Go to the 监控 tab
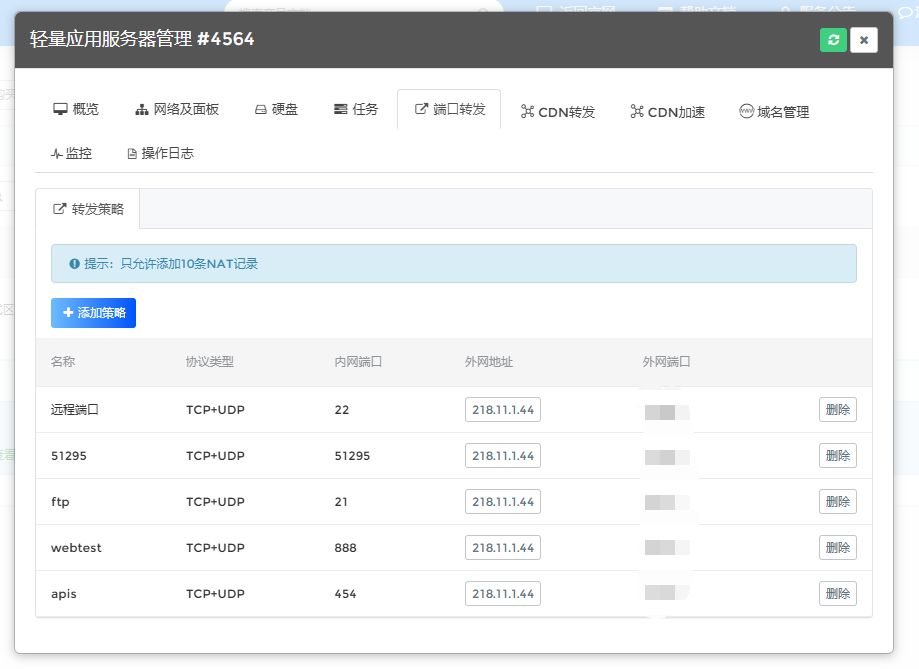The image size is (919, 669). (71, 154)
